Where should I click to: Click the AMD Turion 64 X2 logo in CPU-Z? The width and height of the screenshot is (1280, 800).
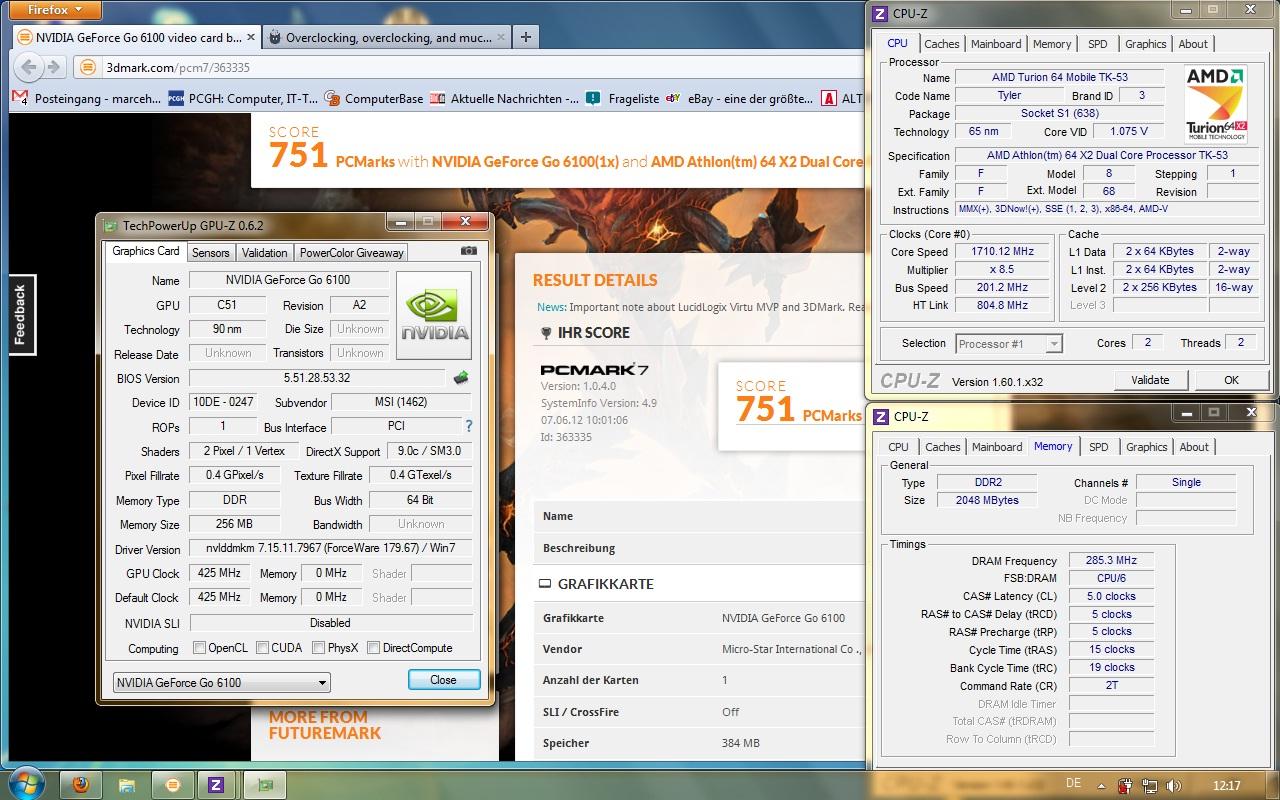(x=1216, y=103)
